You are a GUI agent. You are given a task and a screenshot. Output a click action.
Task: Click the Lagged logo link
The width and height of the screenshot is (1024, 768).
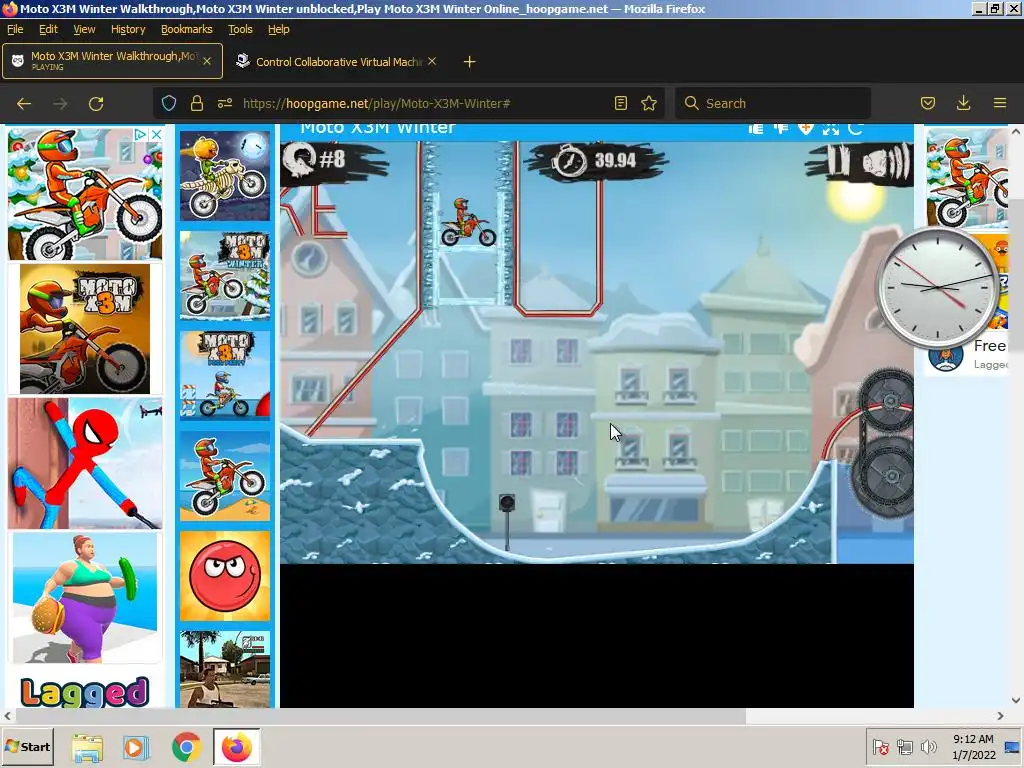85,692
